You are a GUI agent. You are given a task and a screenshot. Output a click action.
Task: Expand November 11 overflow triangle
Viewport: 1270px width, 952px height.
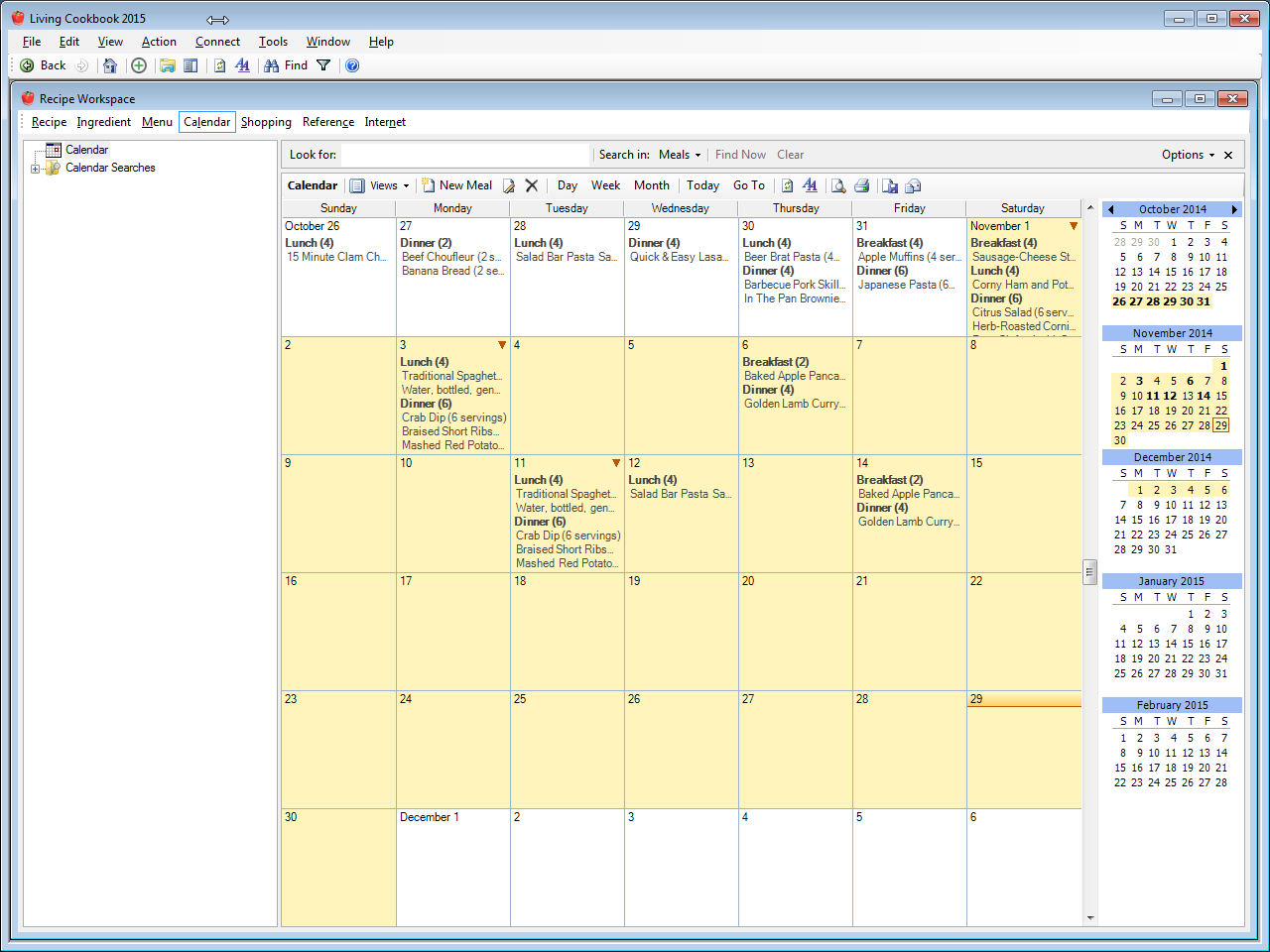coord(616,463)
